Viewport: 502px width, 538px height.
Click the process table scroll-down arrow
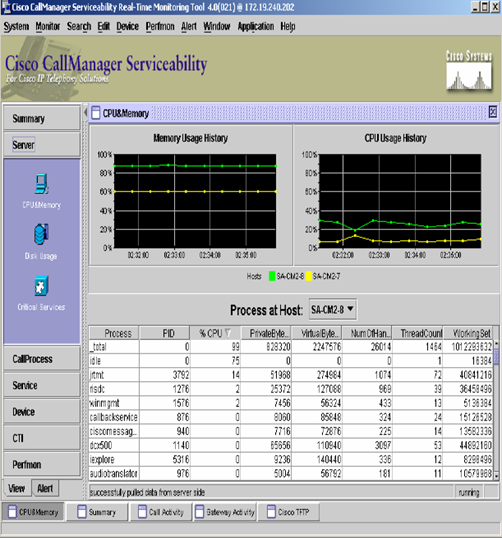point(496,476)
